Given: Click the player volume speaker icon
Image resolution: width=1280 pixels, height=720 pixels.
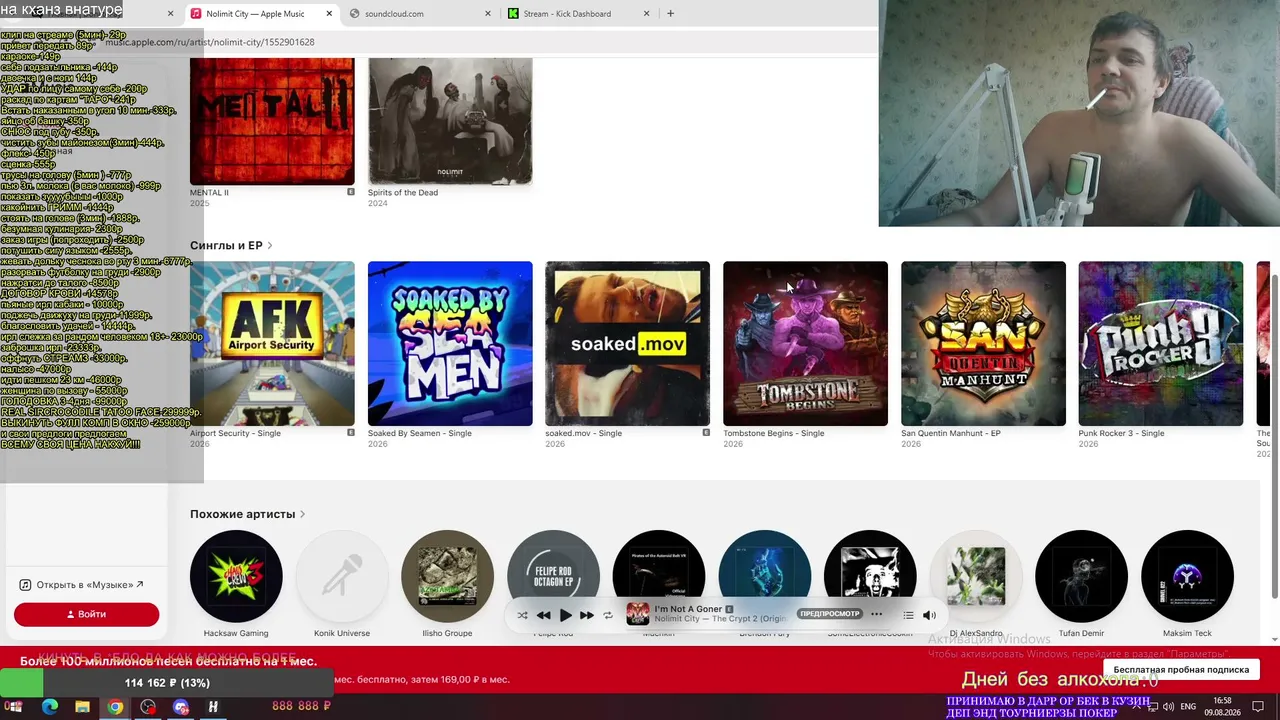Looking at the screenshot, I should pos(929,615).
